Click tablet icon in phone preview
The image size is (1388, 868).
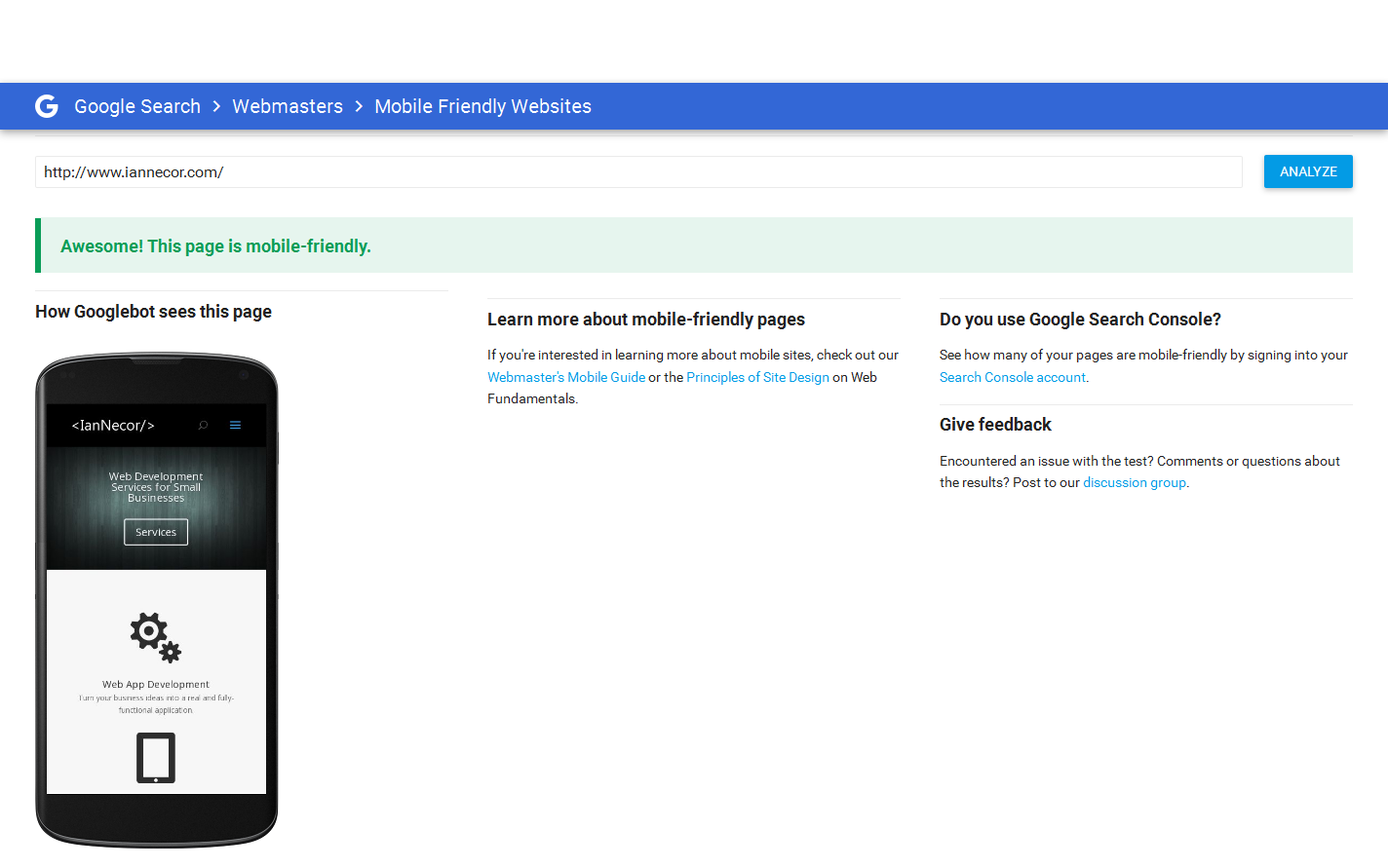[156, 758]
